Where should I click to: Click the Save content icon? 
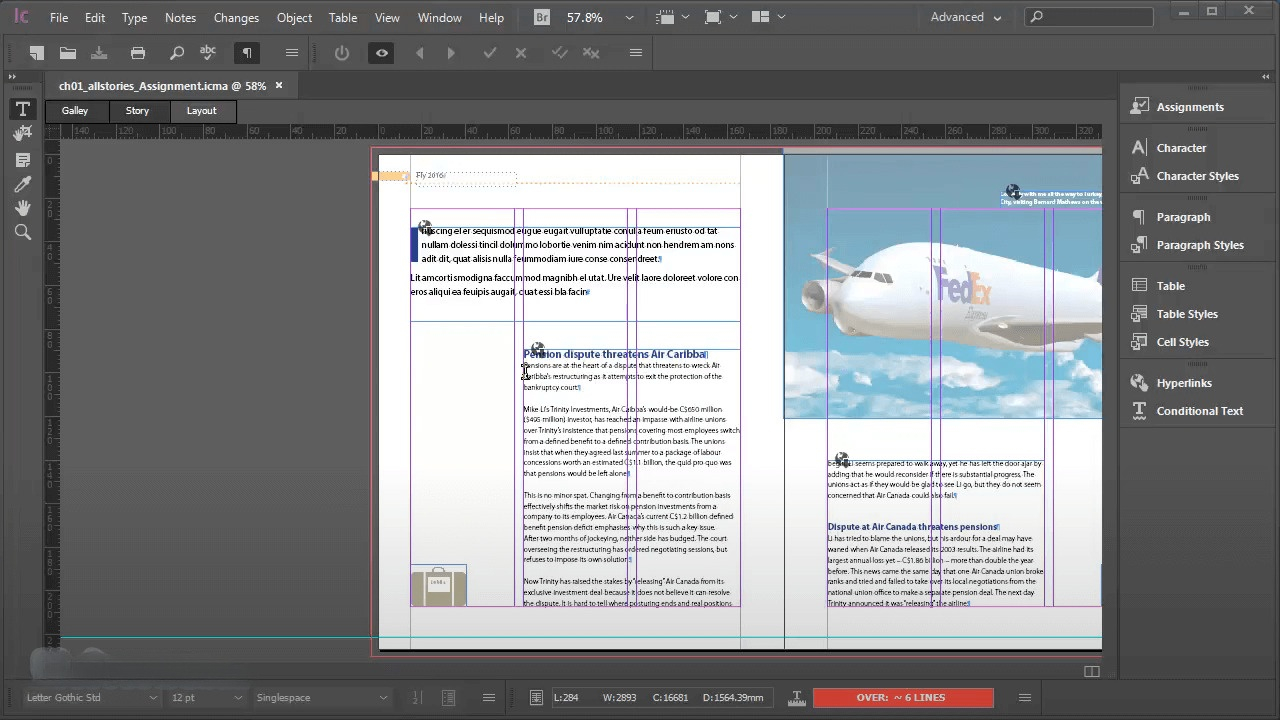point(99,53)
